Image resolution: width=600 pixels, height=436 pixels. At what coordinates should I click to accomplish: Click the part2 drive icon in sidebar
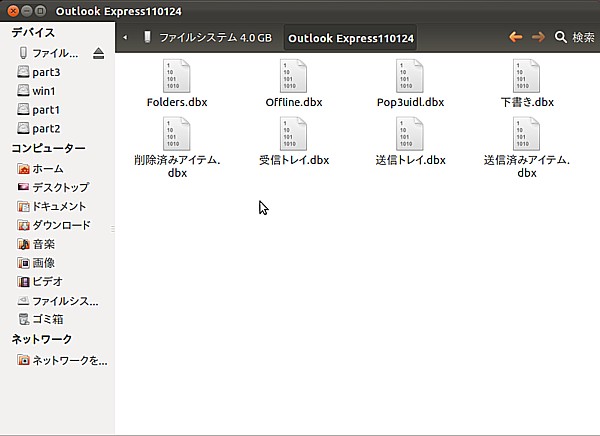(23, 128)
